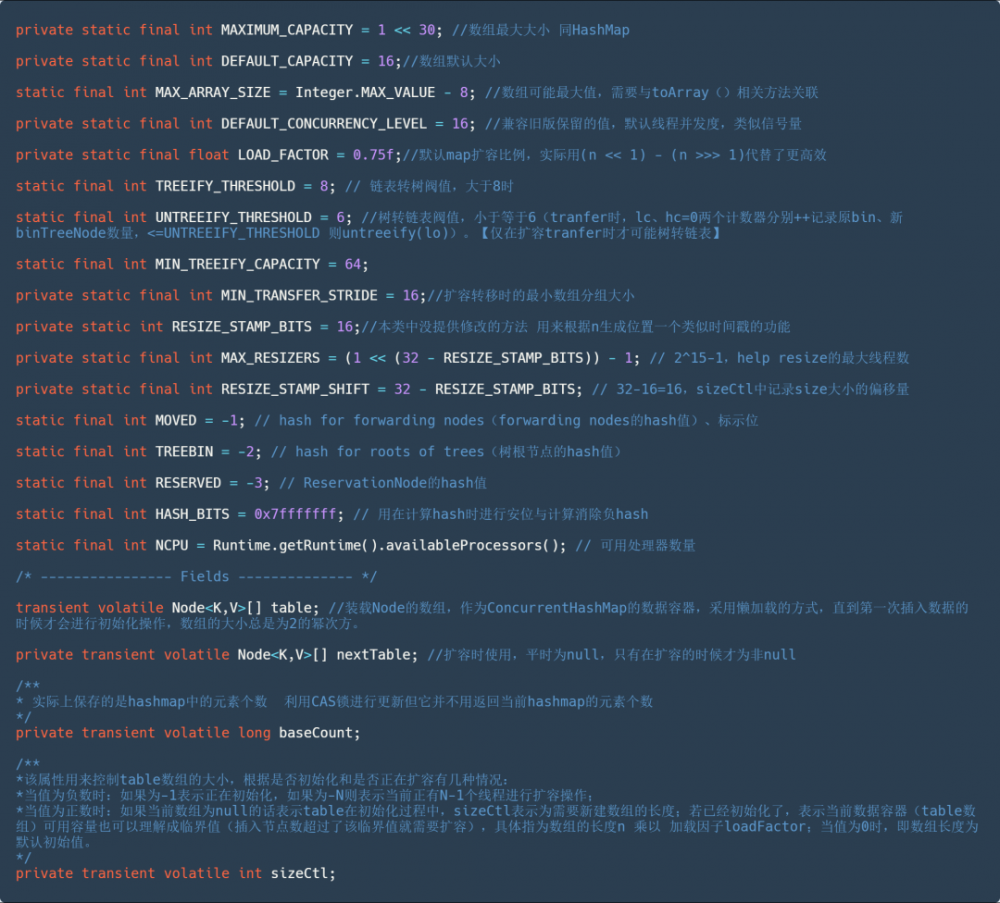Click the baseCount field name
This screenshot has width=1000, height=903.
pyautogui.click(x=316, y=733)
